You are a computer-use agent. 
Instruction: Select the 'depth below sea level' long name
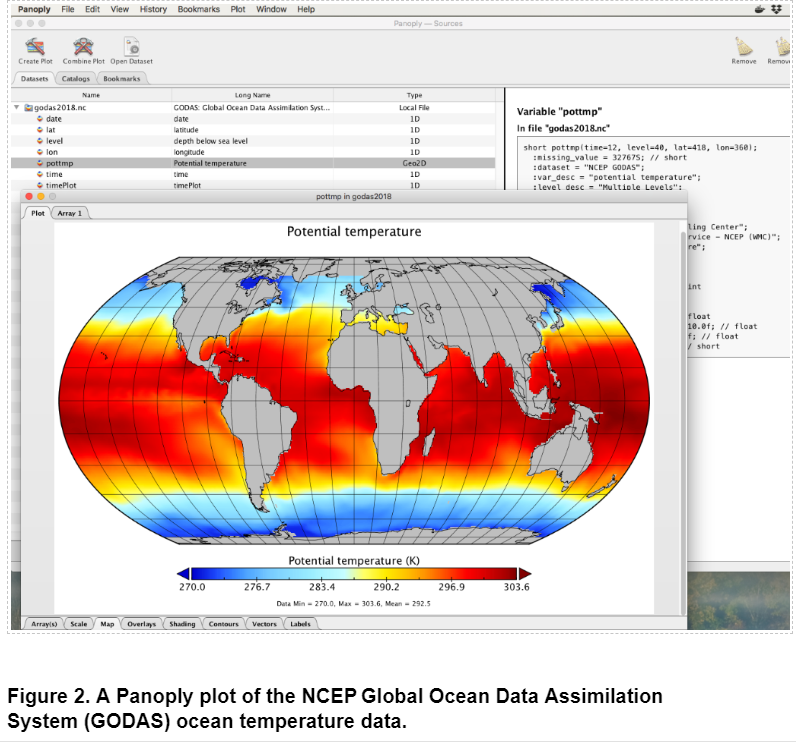[x=211, y=141]
